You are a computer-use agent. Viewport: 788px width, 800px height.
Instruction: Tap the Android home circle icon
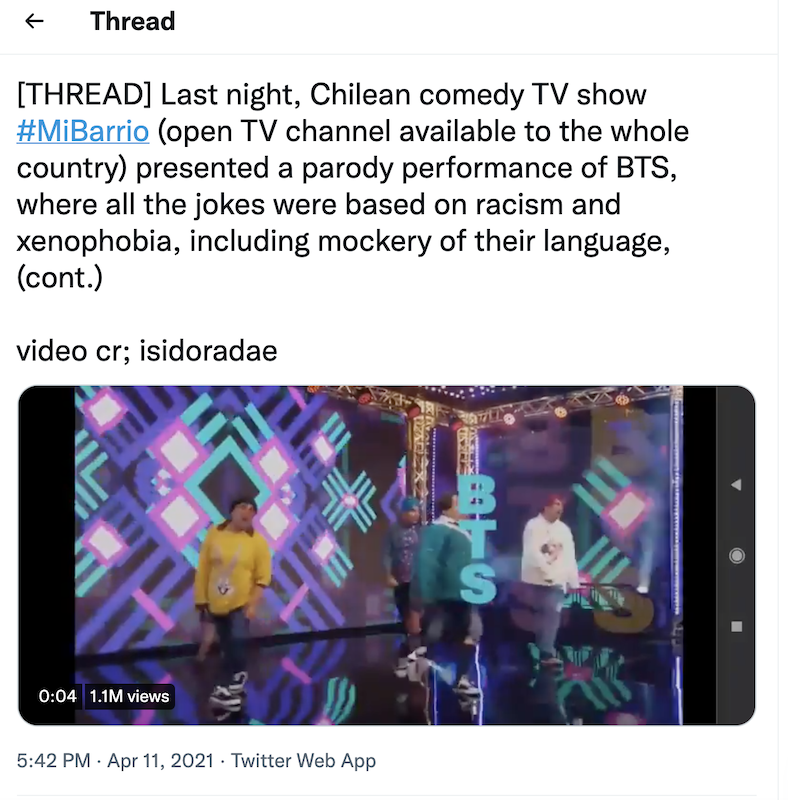[737, 556]
